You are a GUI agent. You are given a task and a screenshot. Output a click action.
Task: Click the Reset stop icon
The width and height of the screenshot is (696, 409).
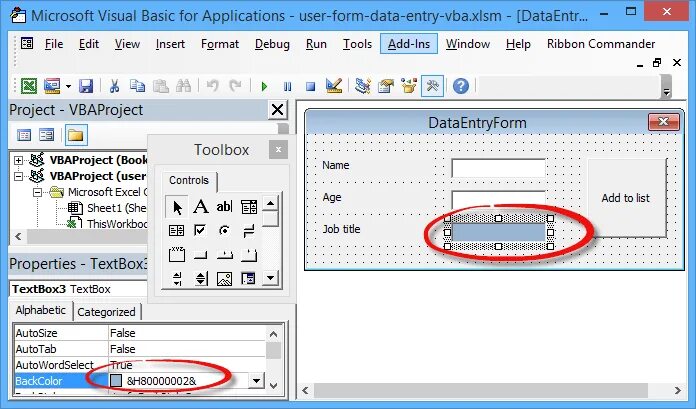tap(311, 86)
